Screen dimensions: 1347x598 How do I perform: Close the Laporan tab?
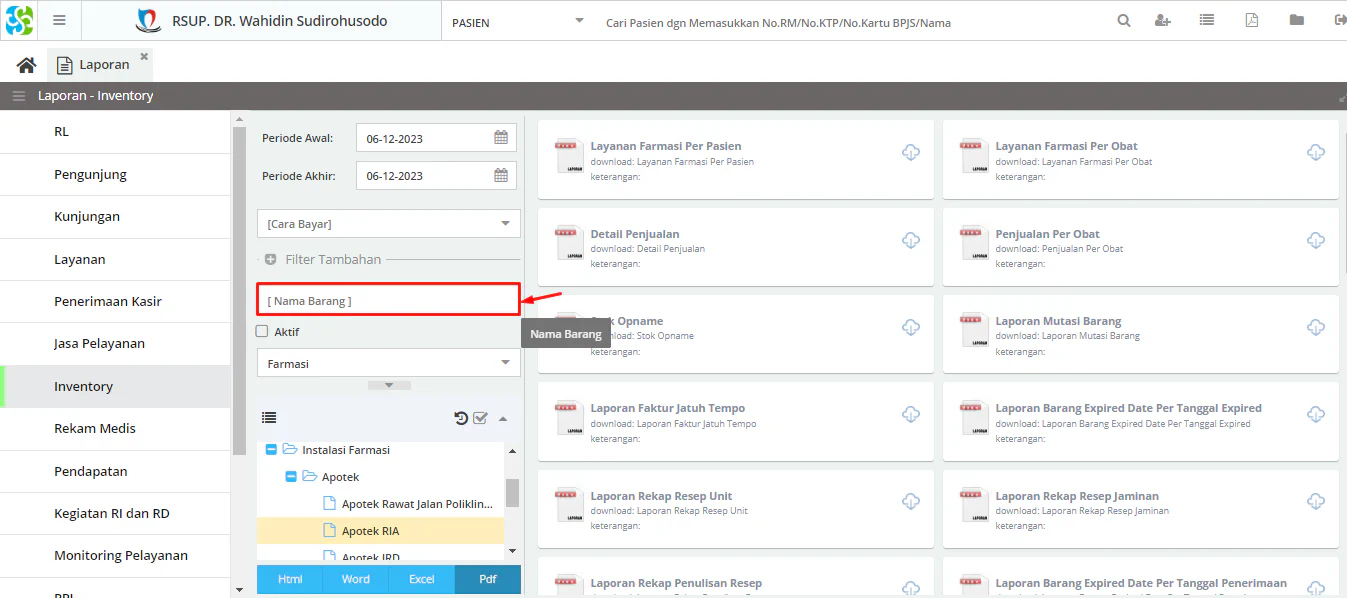144,57
